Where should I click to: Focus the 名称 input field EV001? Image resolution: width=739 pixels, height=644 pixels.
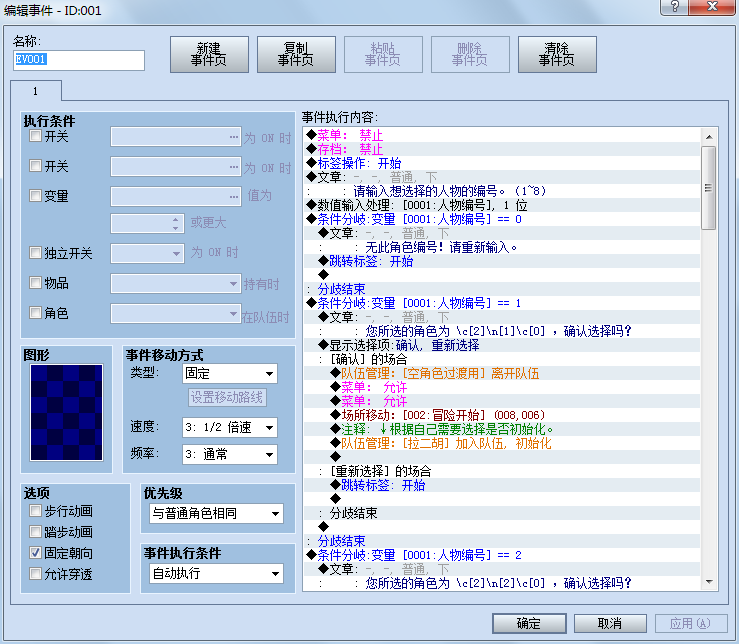tap(79, 60)
